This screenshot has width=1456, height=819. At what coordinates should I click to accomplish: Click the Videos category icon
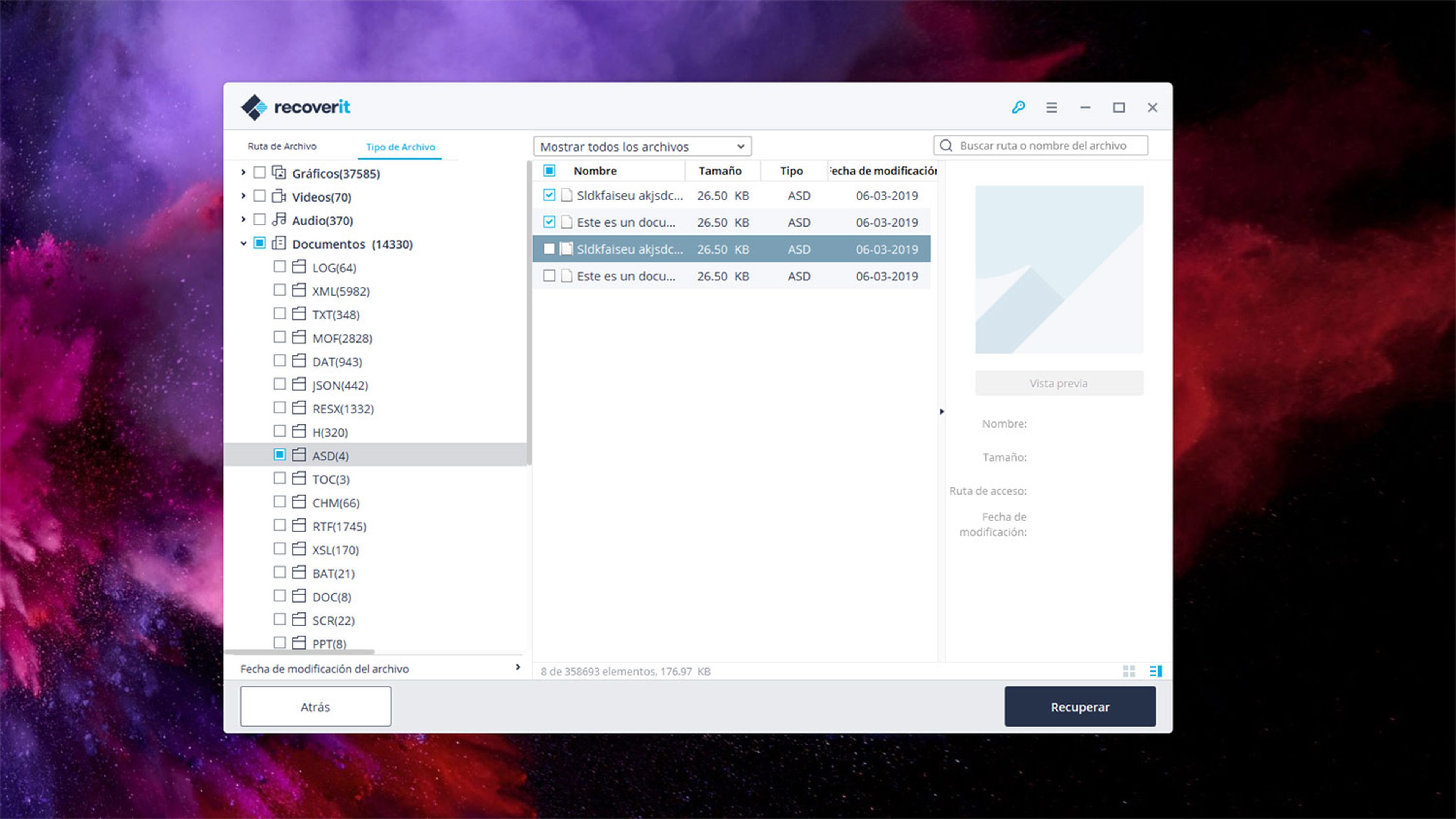coord(279,196)
